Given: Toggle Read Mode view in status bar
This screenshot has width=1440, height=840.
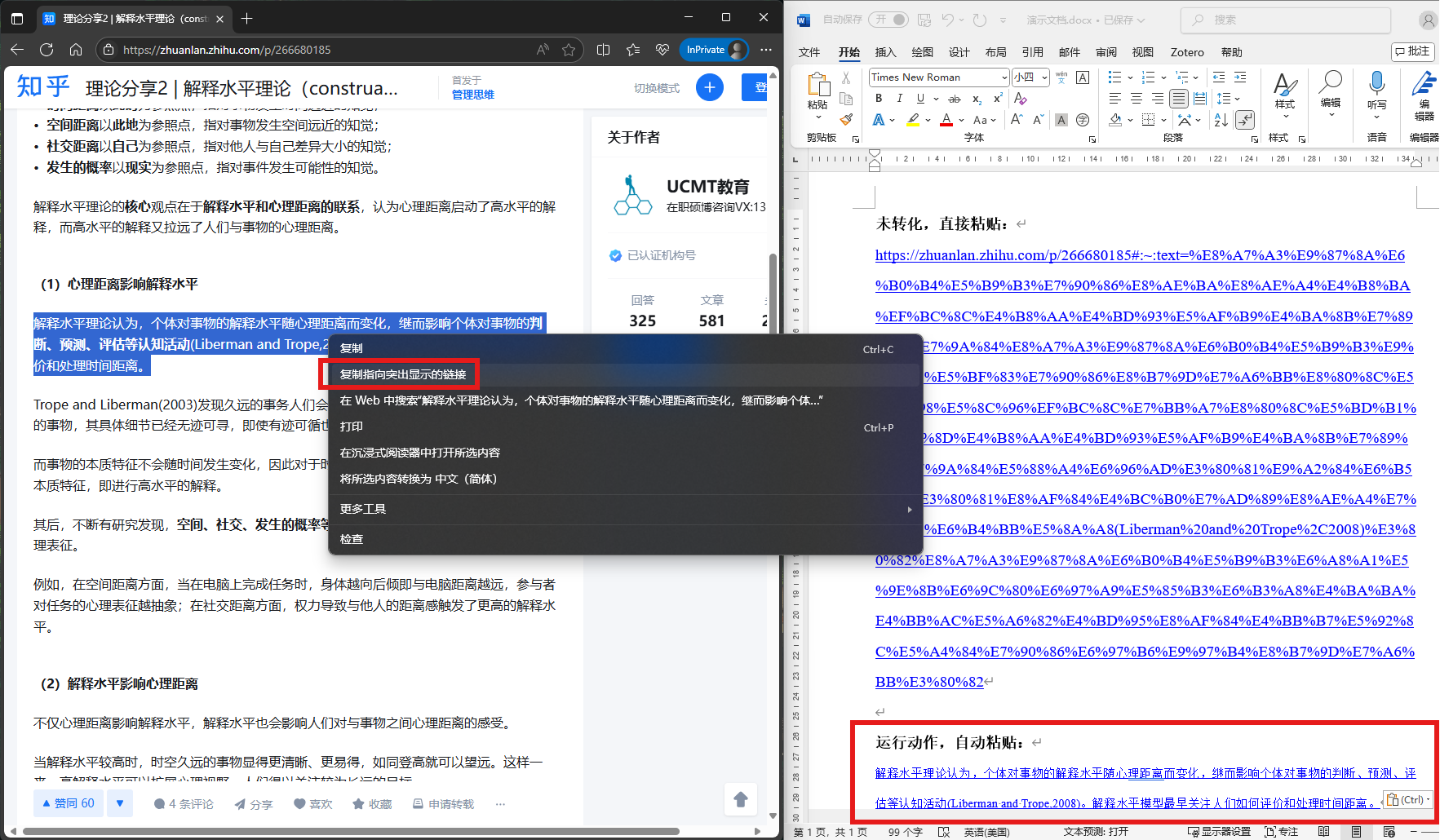Looking at the screenshot, I should (1323, 832).
